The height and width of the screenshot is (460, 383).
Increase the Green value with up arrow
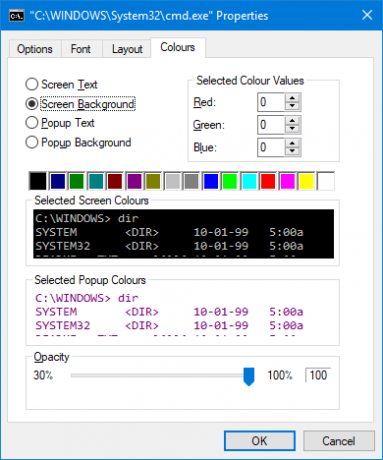click(x=293, y=121)
